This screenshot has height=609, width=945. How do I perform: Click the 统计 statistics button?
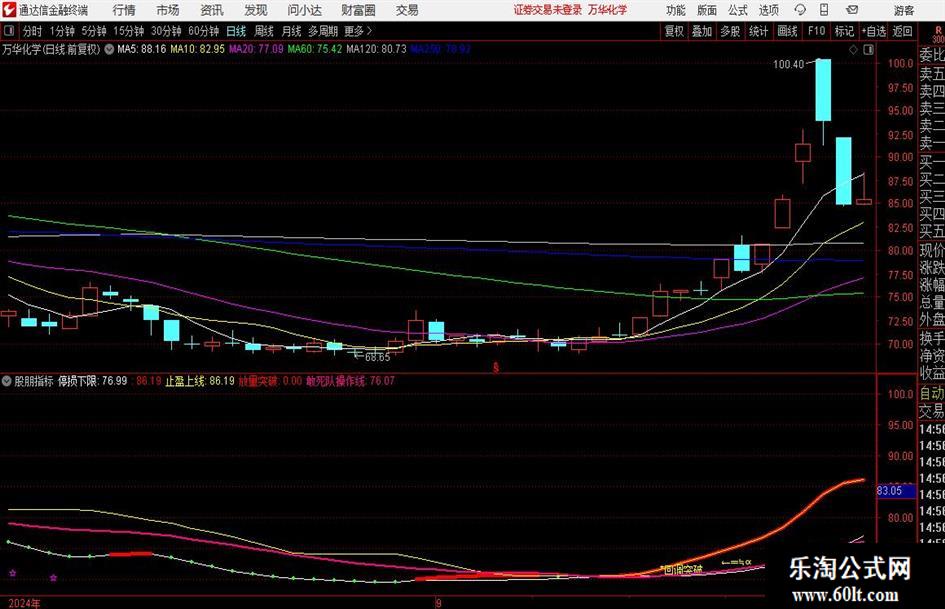[758, 31]
